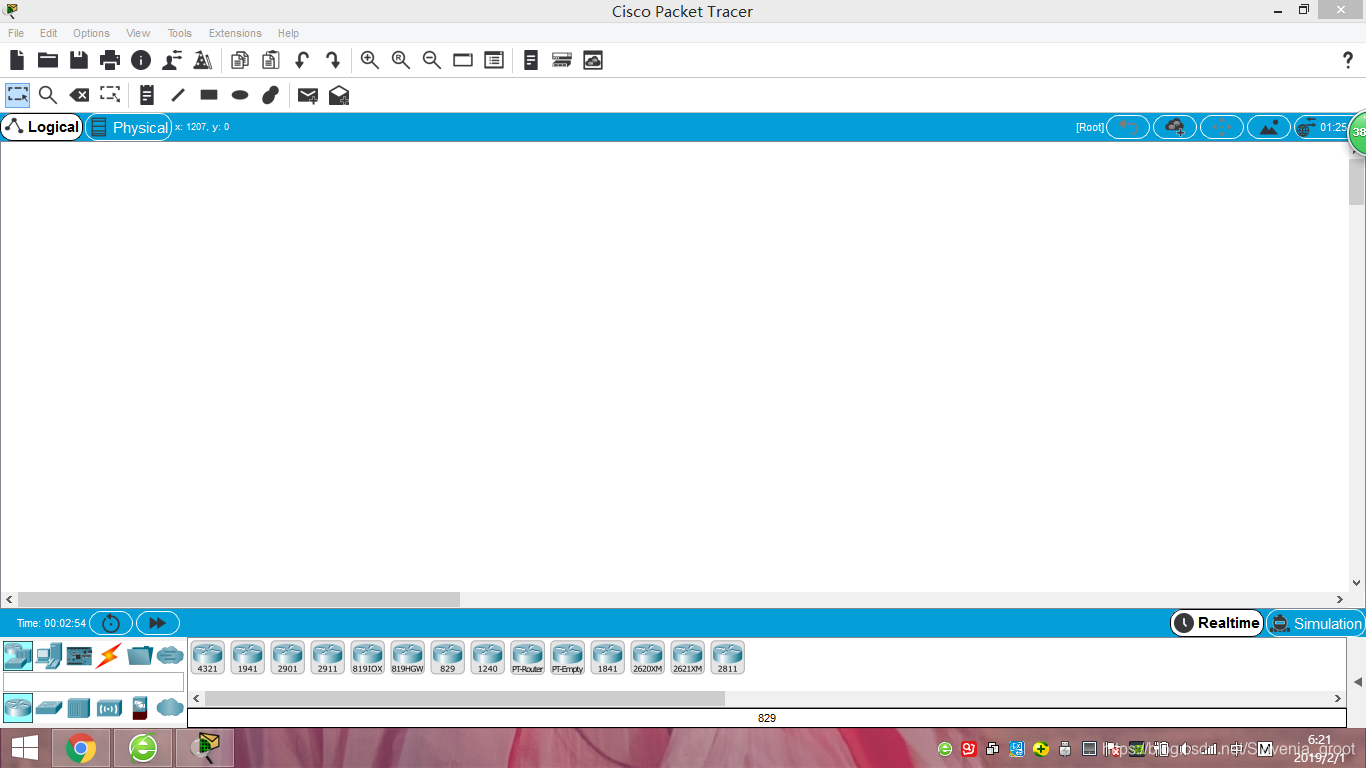Image resolution: width=1366 pixels, height=768 pixels.
Task: Open the Extensions menu
Action: [x=235, y=33]
